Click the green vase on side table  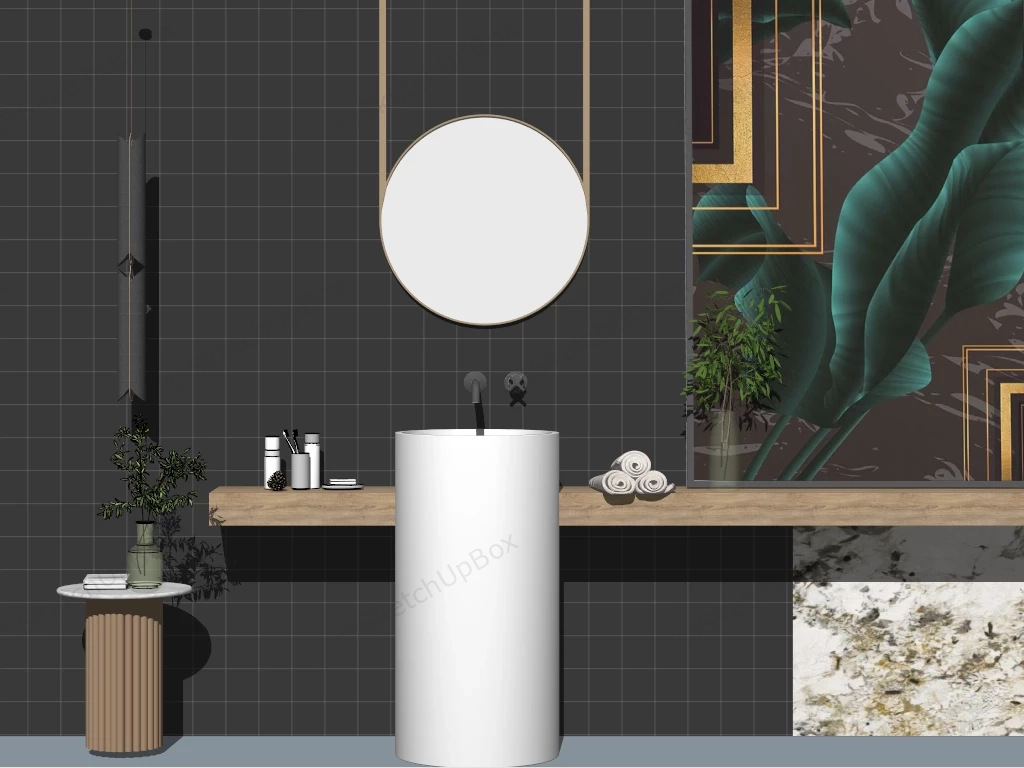tap(144, 556)
